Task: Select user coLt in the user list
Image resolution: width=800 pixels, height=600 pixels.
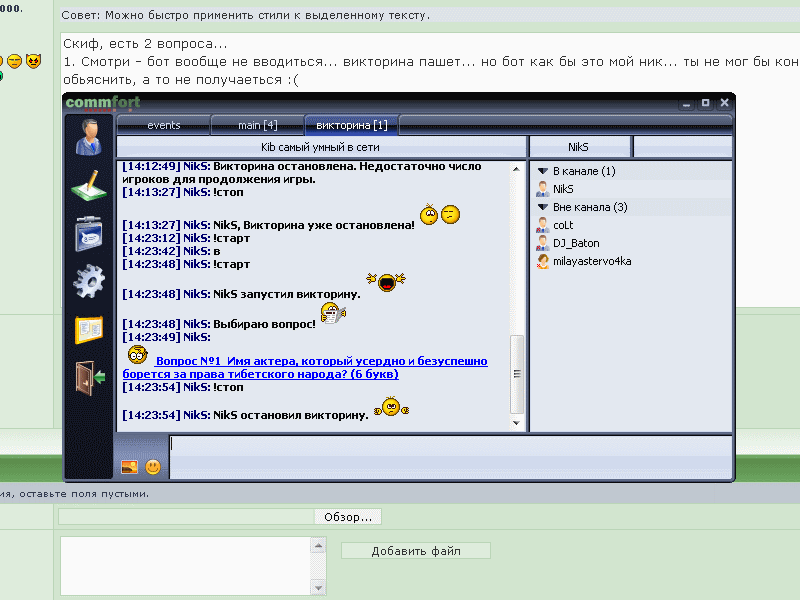Action: tap(563, 225)
